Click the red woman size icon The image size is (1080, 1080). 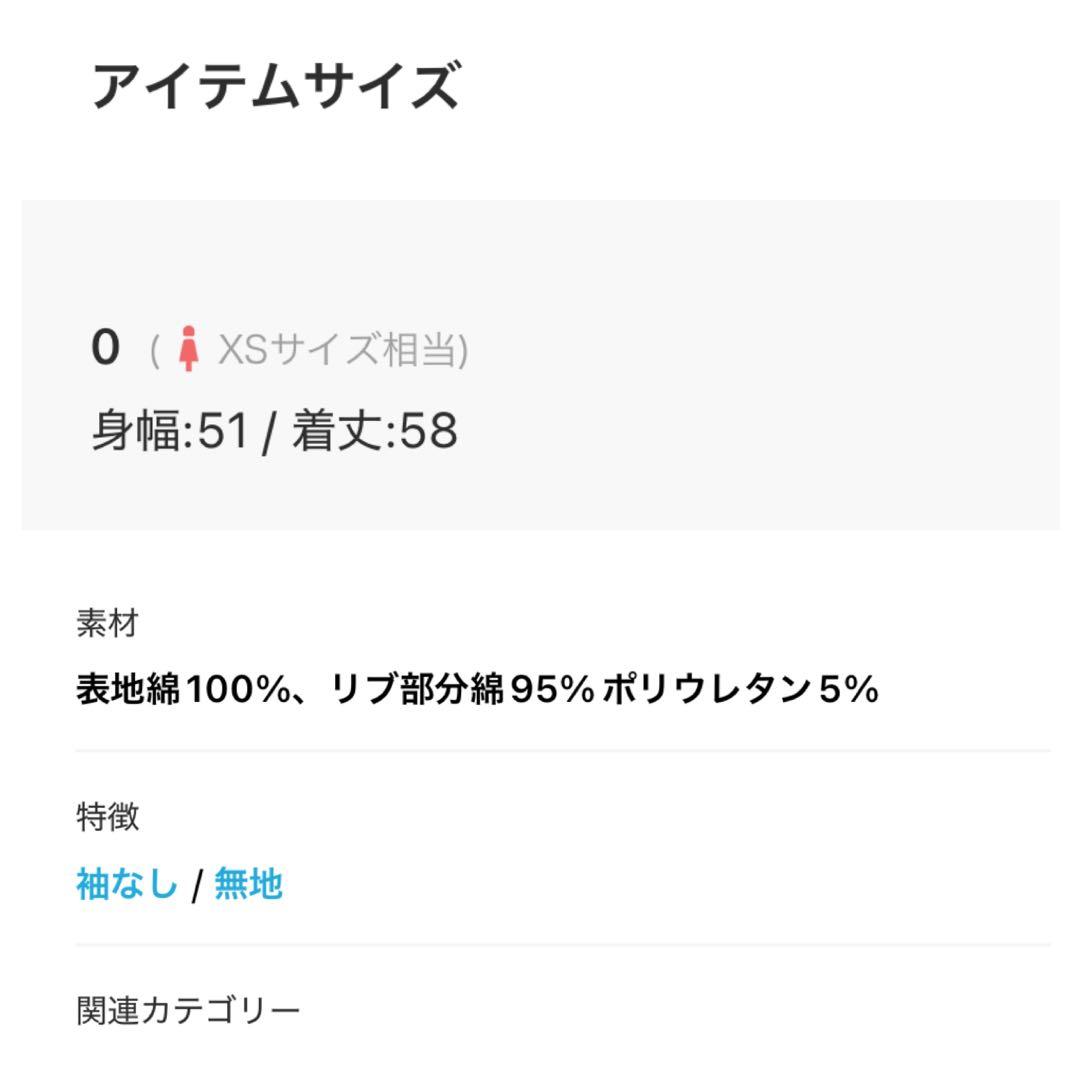(188, 350)
